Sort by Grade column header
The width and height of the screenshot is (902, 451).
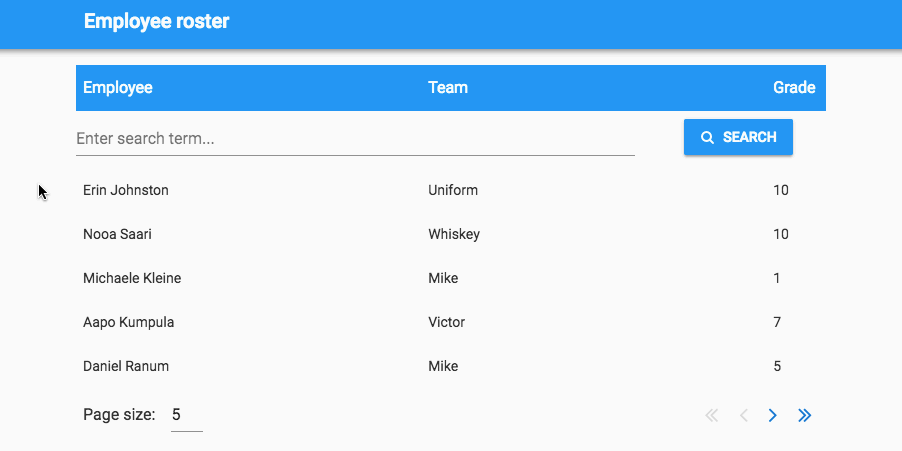pos(794,87)
